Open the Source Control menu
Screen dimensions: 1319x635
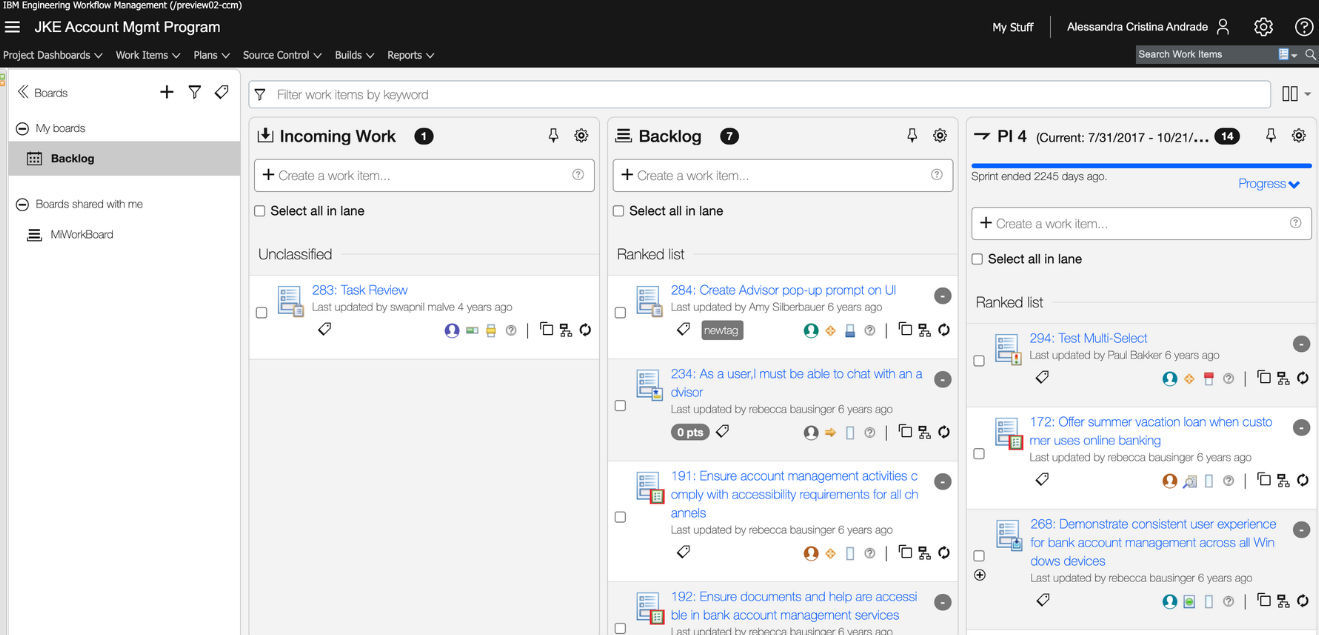point(281,55)
